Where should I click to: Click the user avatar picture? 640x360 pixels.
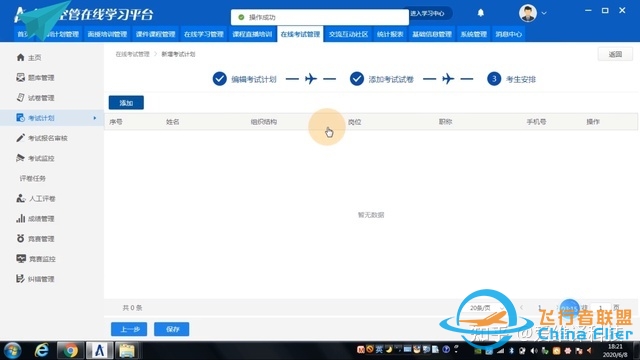[528, 13]
